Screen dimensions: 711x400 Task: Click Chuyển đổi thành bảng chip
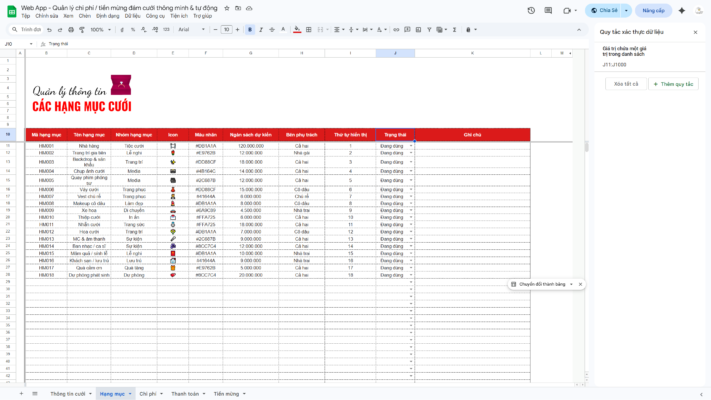(542, 284)
